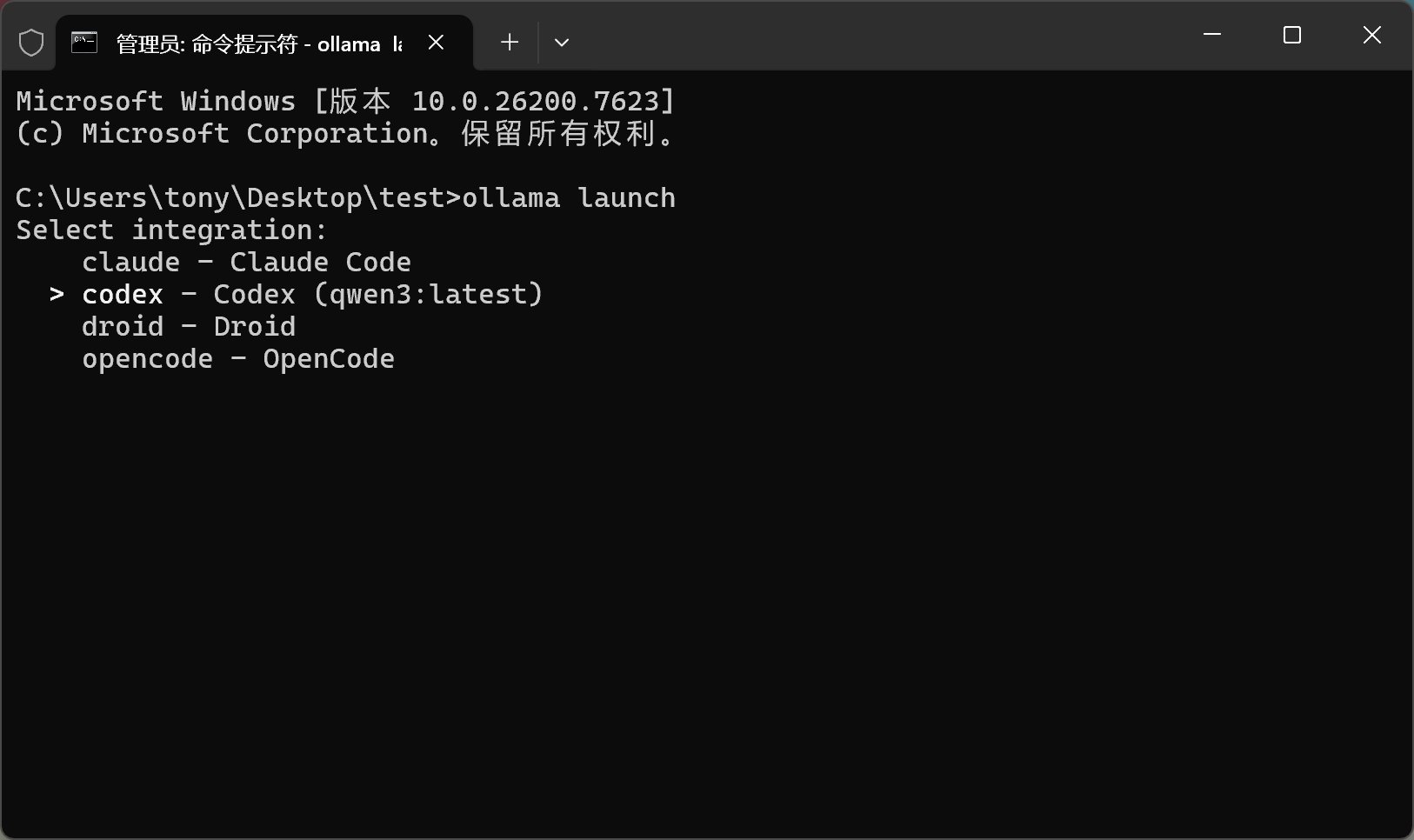This screenshot has width=1414, height=840.
Task: Click the command prompt tab icon
Action: click(84, 43)
